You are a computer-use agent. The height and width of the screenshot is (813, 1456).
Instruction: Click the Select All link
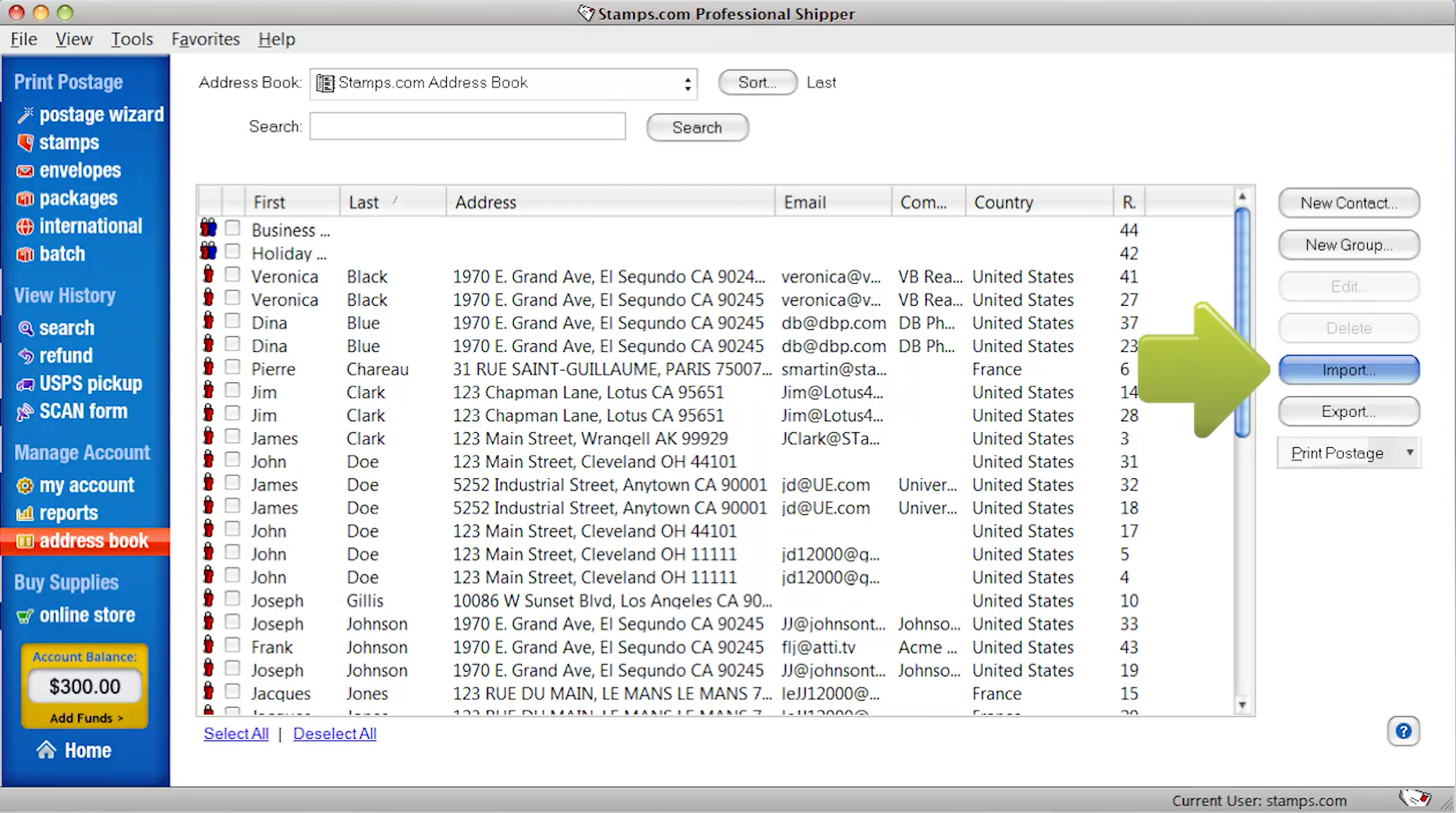tap(236, 733)
